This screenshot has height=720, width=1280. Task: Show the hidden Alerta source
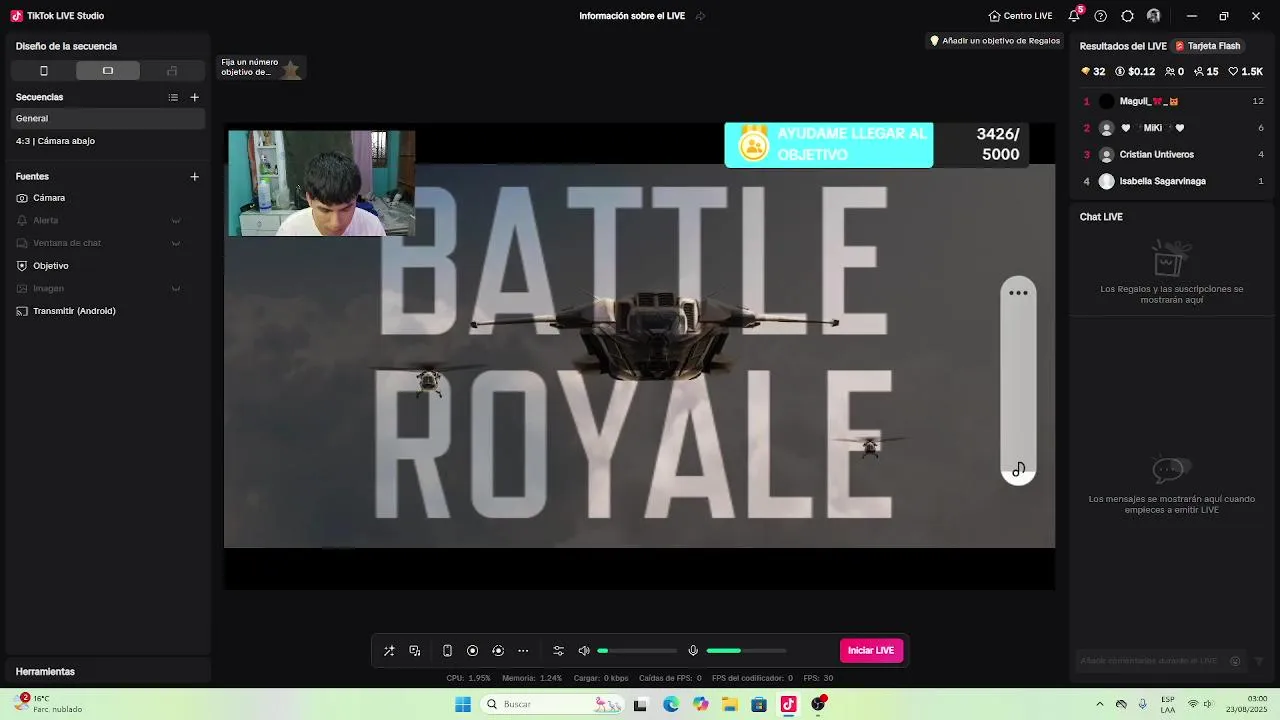coord(176,220)
